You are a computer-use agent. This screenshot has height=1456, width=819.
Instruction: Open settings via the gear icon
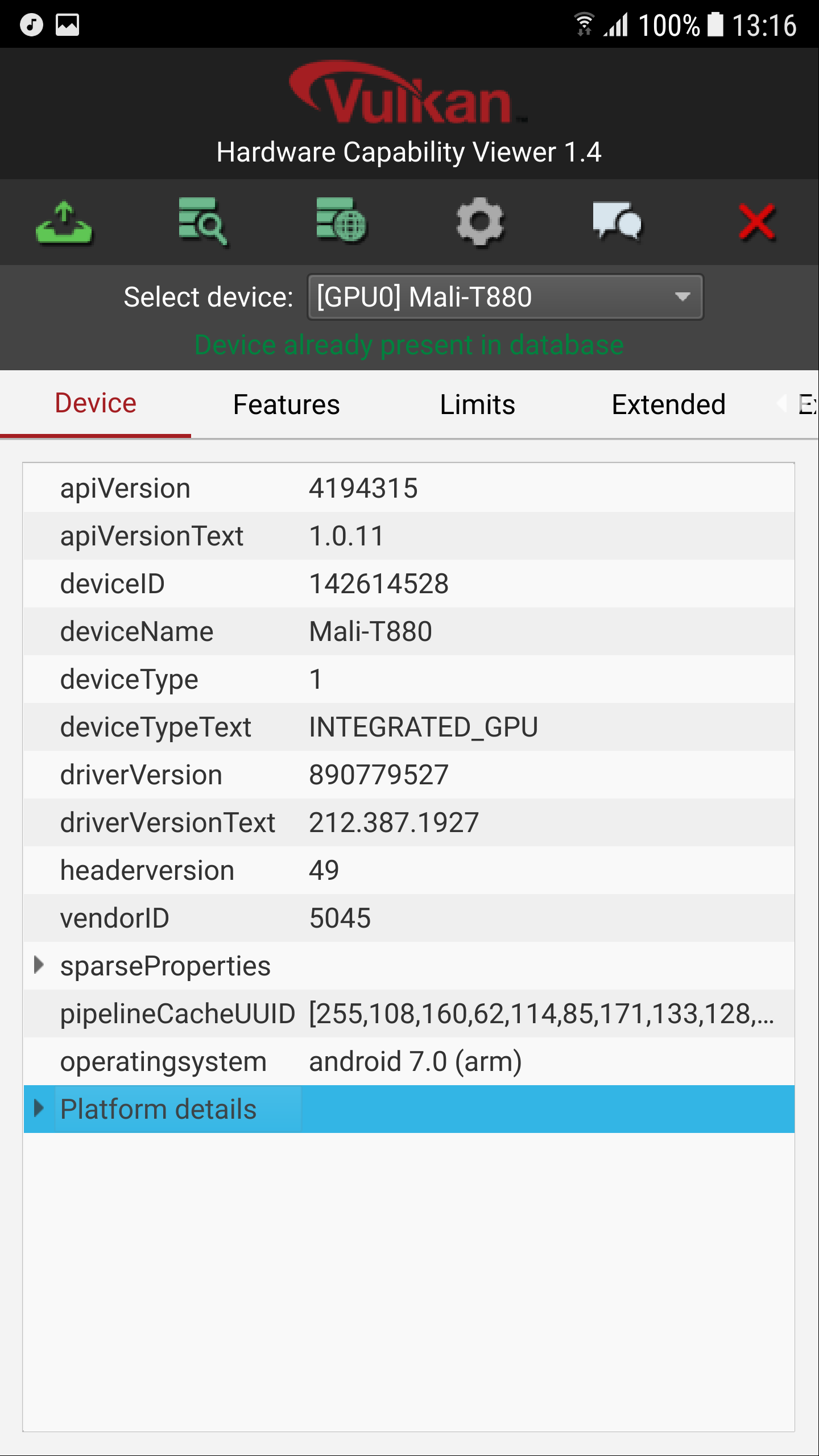(480, 222)
